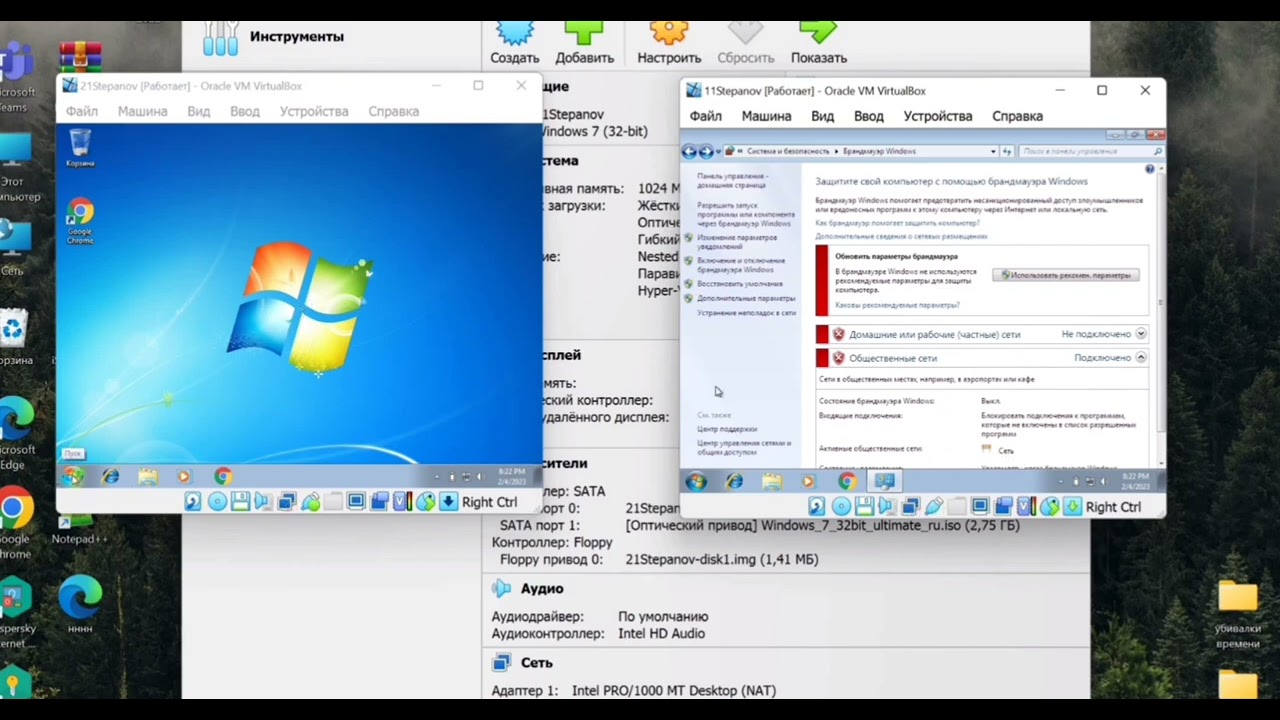Click hard disk indicator in 21Stepanov status bar
Screen dimensions: 1280x720
193,502
